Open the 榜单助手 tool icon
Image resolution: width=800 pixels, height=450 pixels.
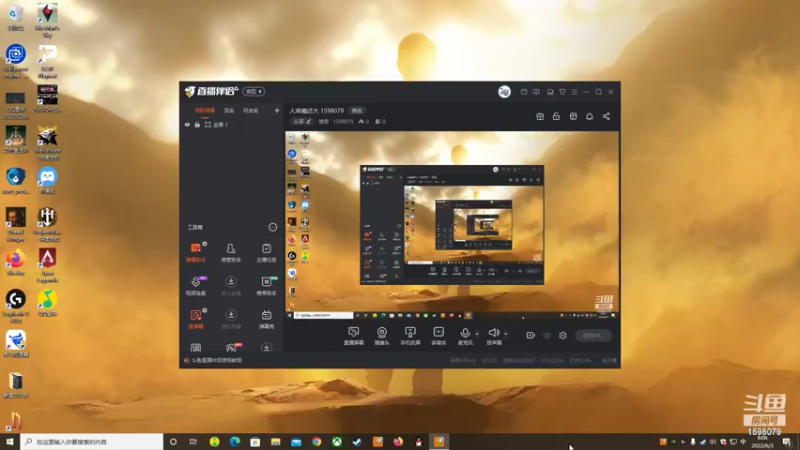click(266, 285)
